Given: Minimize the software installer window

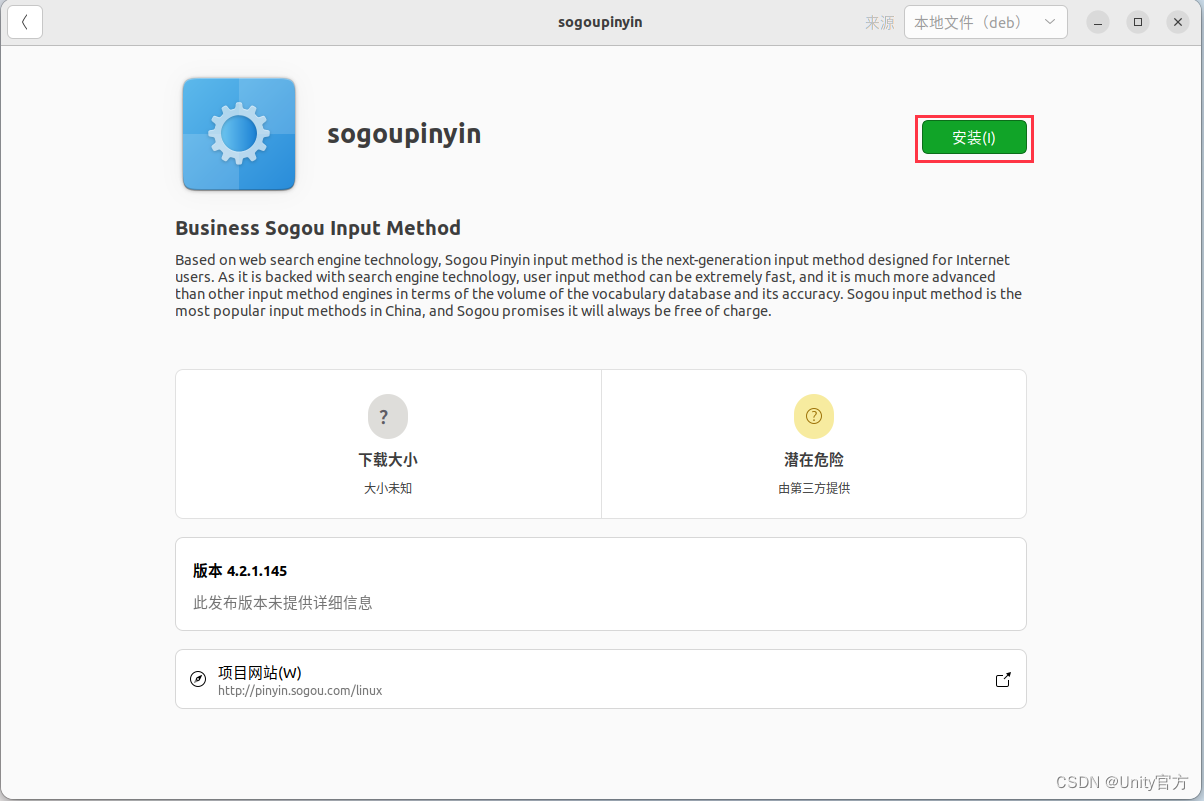Looking at the screenshot, I should point(1100,22).
